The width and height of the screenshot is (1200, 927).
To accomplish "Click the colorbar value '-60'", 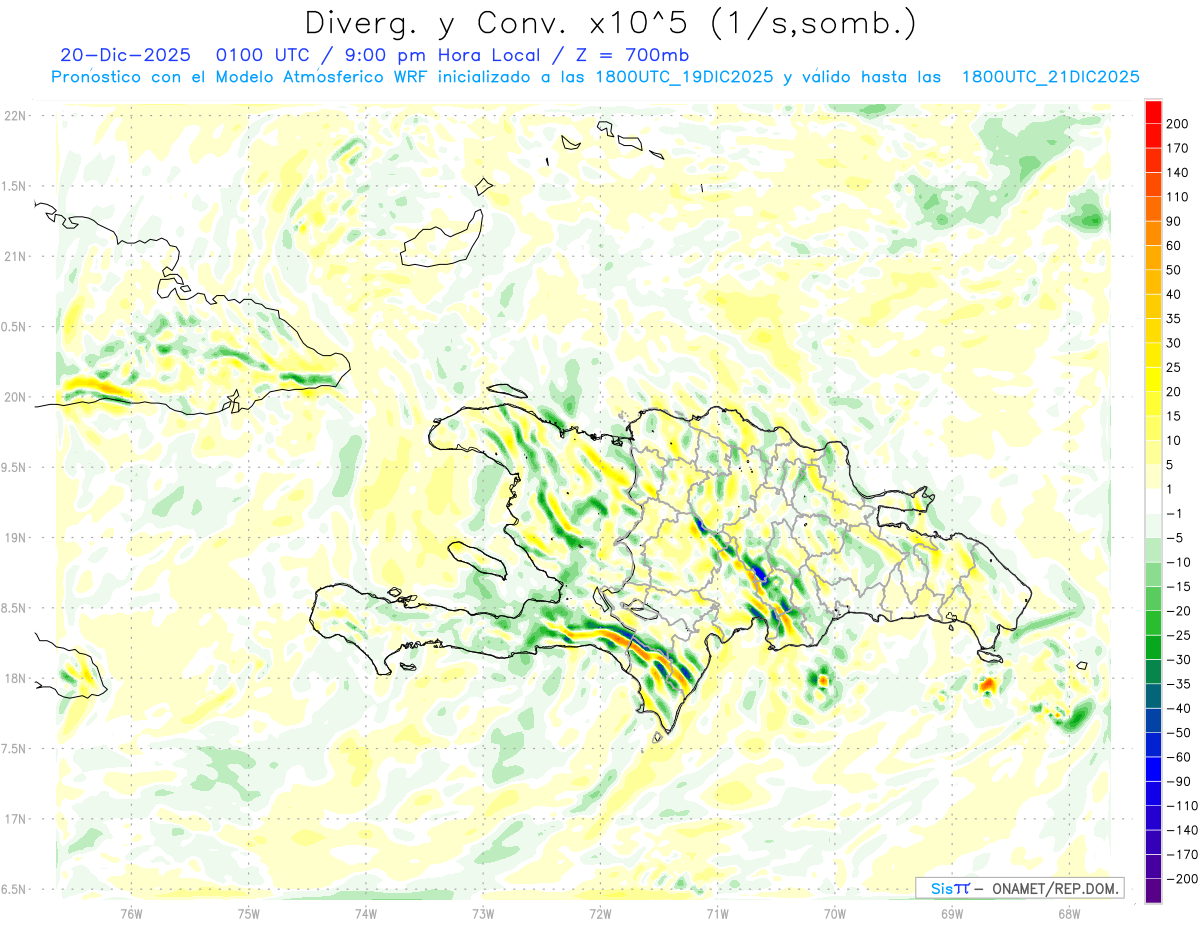I will (1181, 757).
